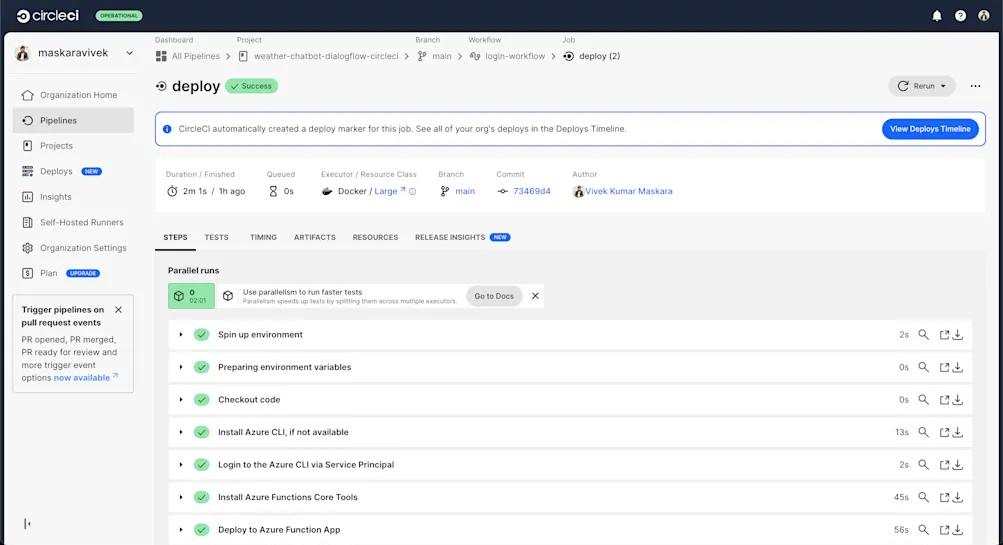Go to All Pipelines breadcrumb

188,56
